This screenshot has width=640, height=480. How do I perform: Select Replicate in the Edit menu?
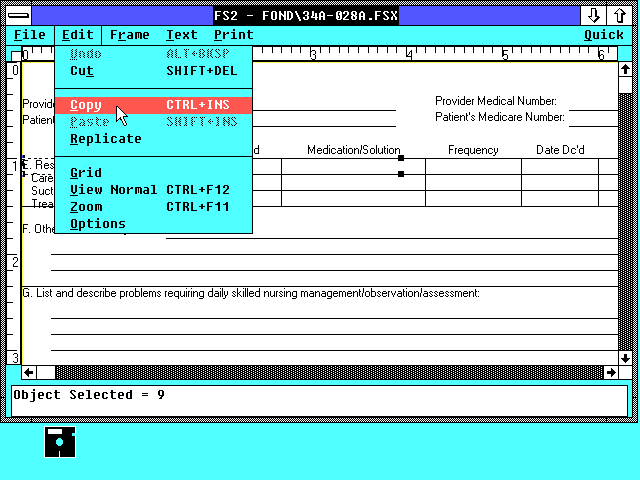point(153,139)
